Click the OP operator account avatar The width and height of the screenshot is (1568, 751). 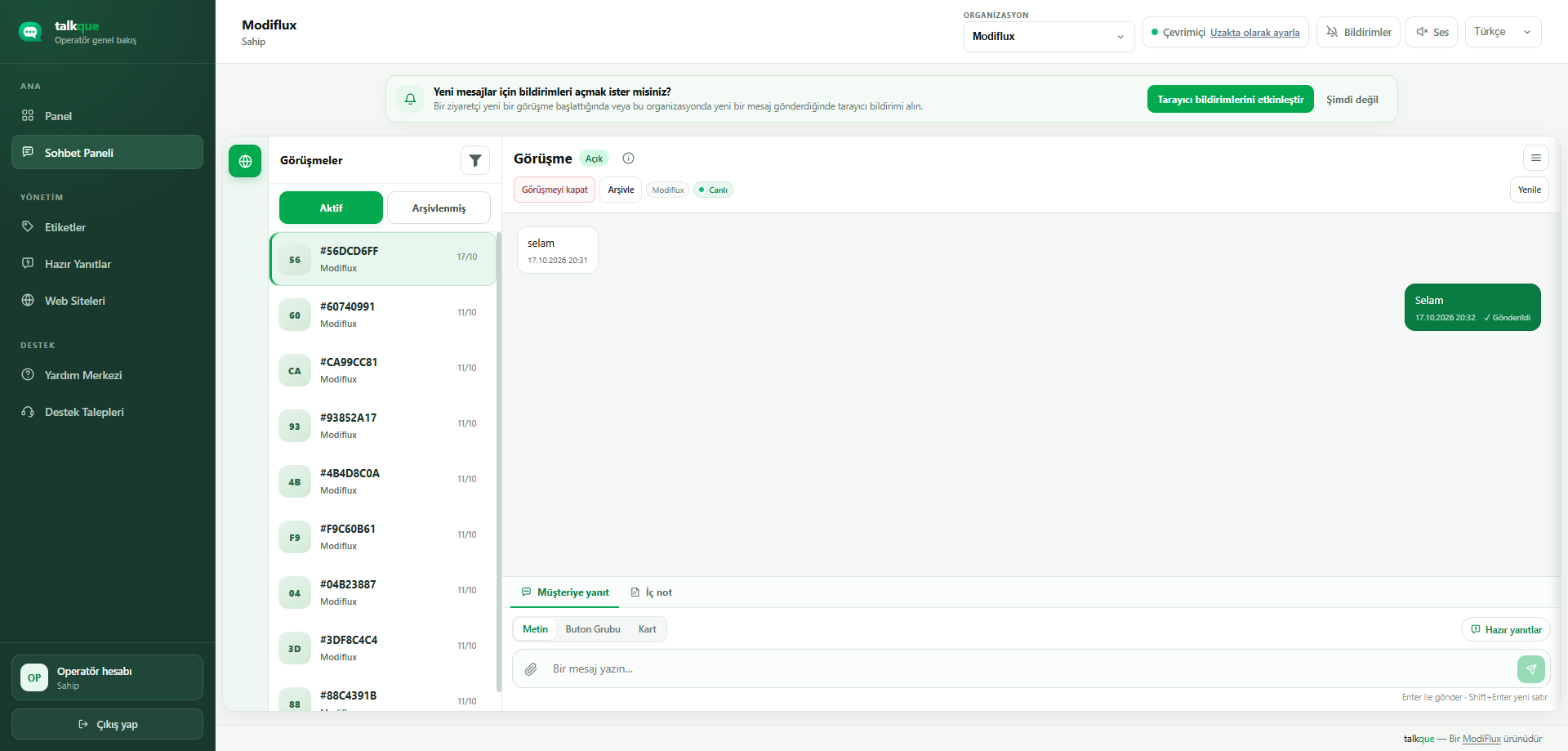point(34,677)
